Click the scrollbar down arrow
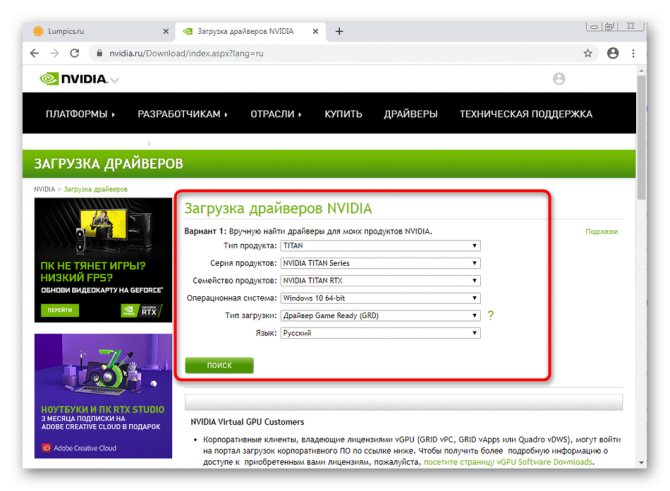Image resolution: width=670 pixels, height=491 pixels. pos(641,462)
